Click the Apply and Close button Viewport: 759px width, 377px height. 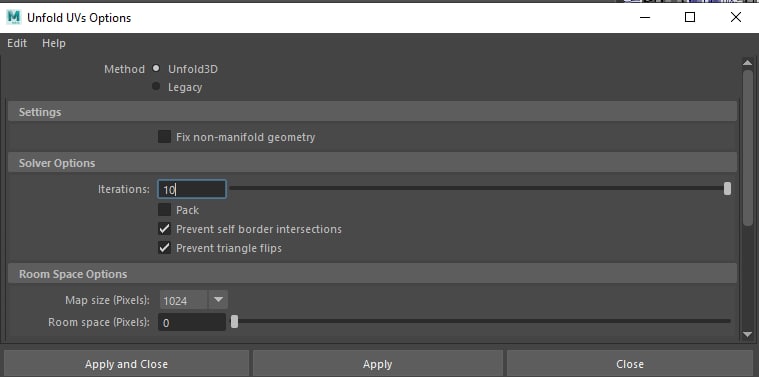pyautogui.click(x=126, y=364)
